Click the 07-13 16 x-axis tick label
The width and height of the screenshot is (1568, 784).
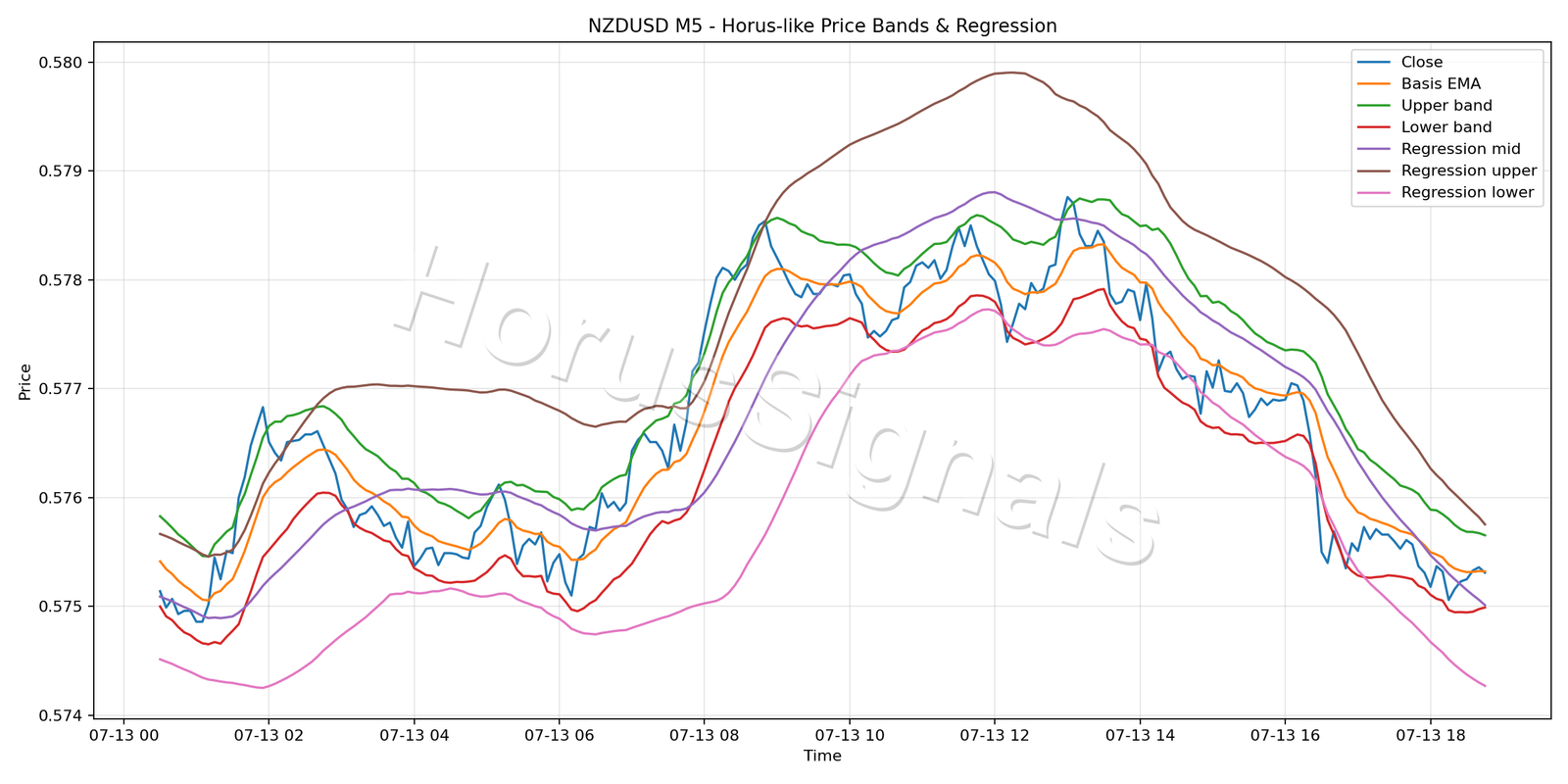1284,735
